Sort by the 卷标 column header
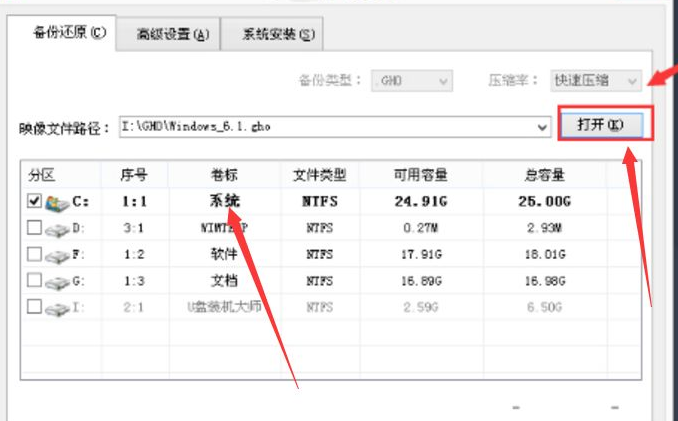678x421 pixels. [x=224, y=175]
